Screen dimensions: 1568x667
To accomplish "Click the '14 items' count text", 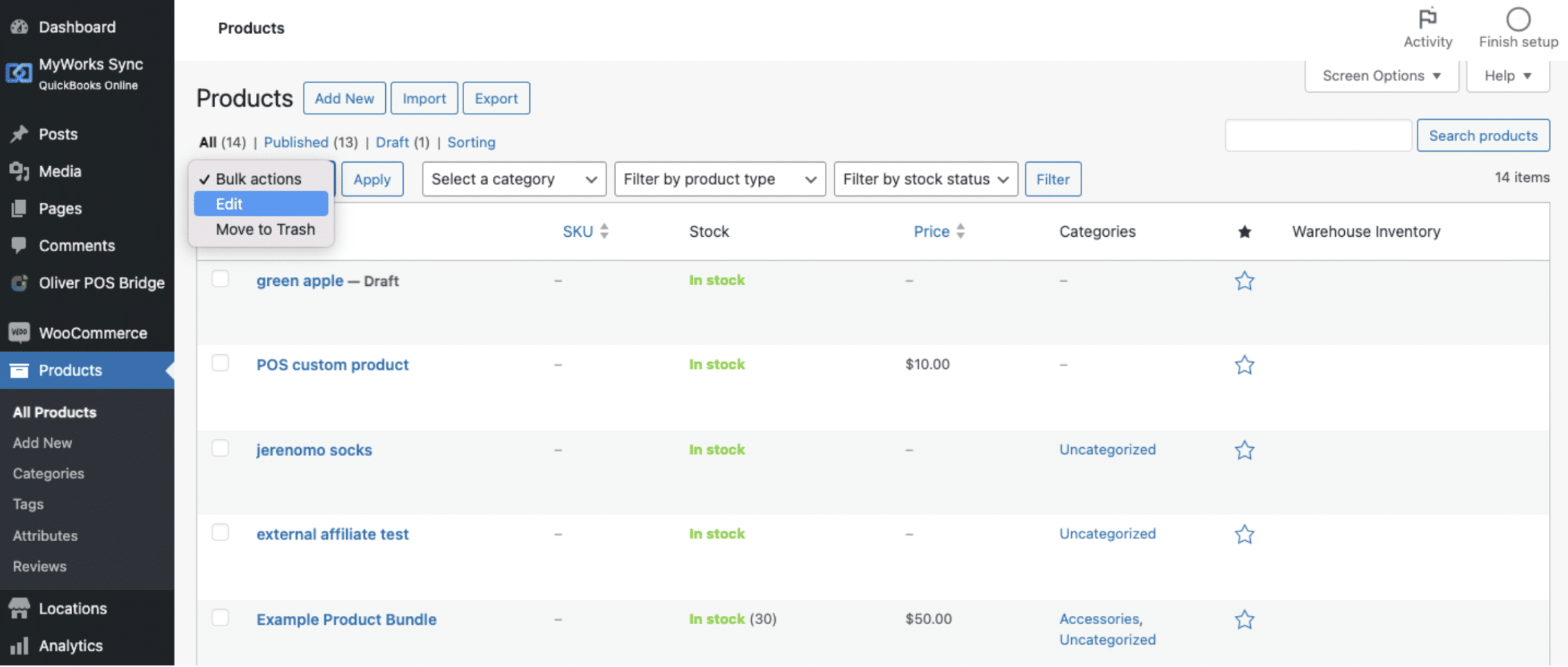I will (1522, 178).
